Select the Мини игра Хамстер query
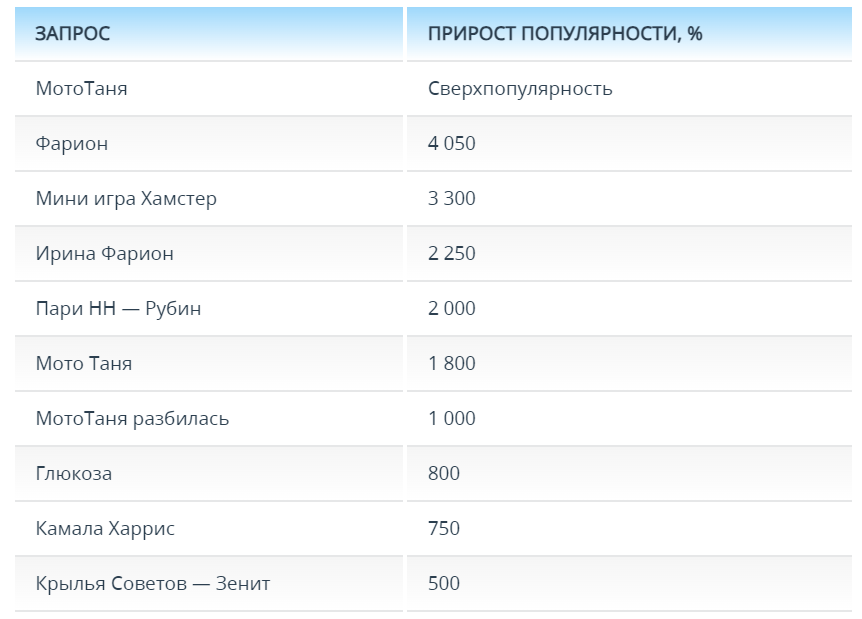 126,198
